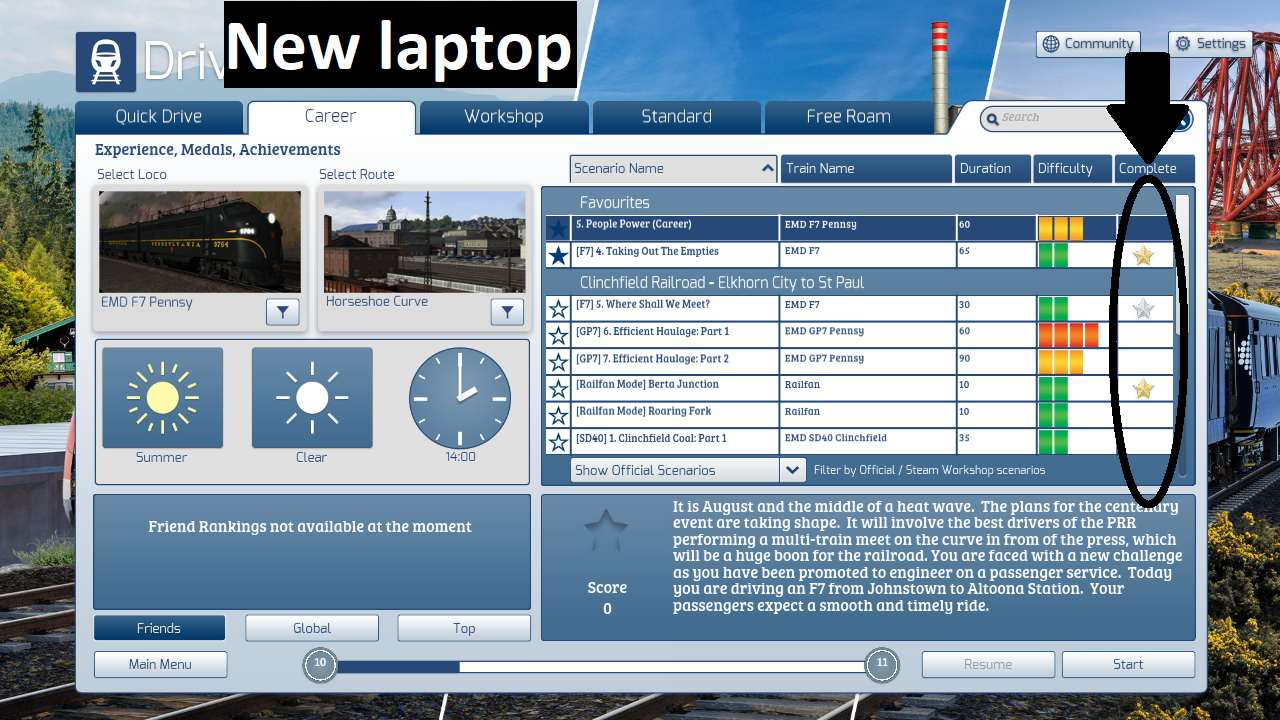Image resolution: width=1280 pixels, height=720 pixels.
Task: Show Friends rankings
Action: 159,628
